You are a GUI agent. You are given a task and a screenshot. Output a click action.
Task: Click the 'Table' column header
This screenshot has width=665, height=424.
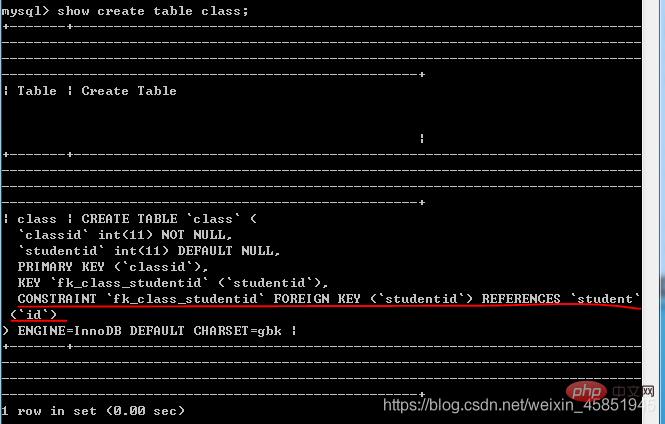tap(37, 91)
